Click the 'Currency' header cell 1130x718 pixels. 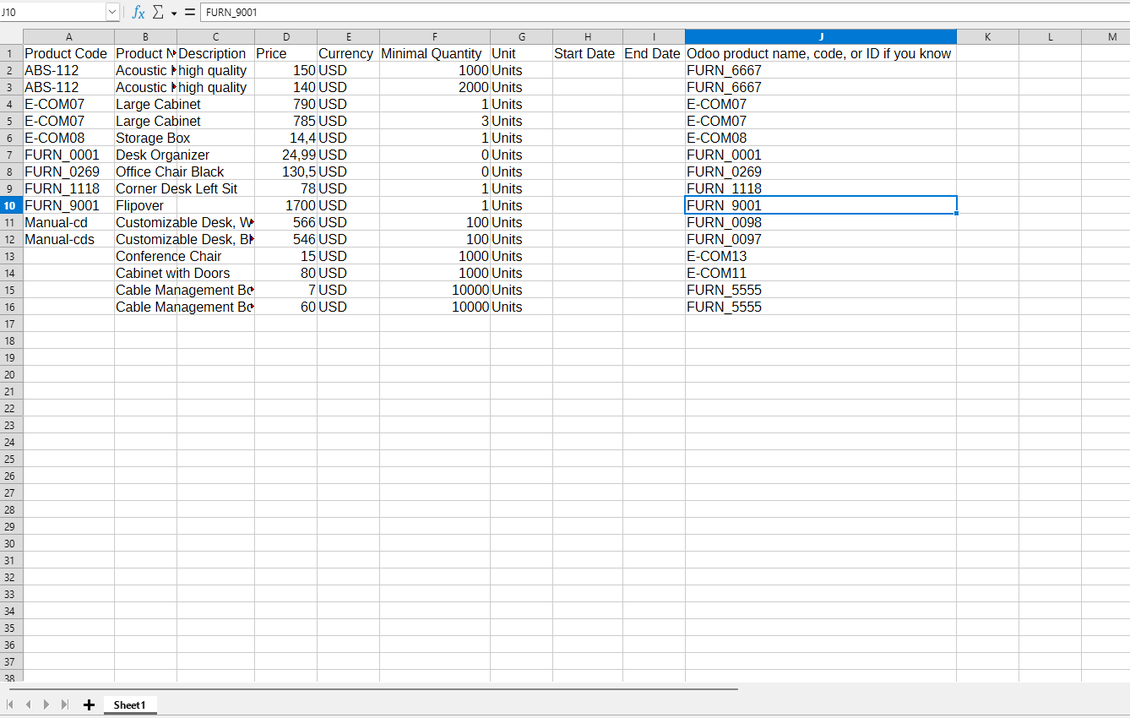point(348,53)
